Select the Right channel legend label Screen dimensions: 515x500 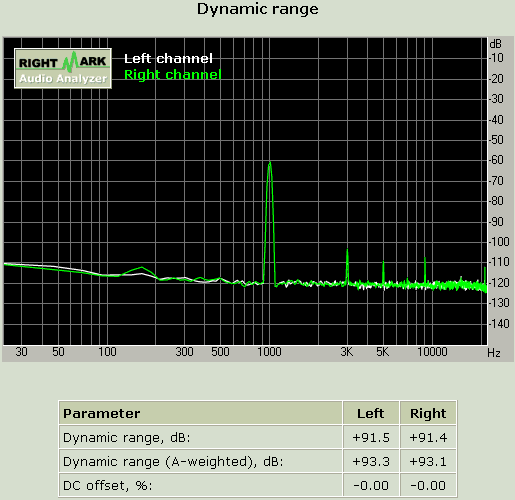click(x=173, y=74)
